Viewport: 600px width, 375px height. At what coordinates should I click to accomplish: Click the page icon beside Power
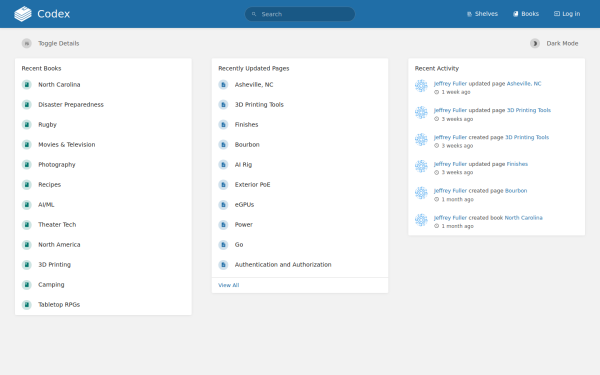click(223, 225)
